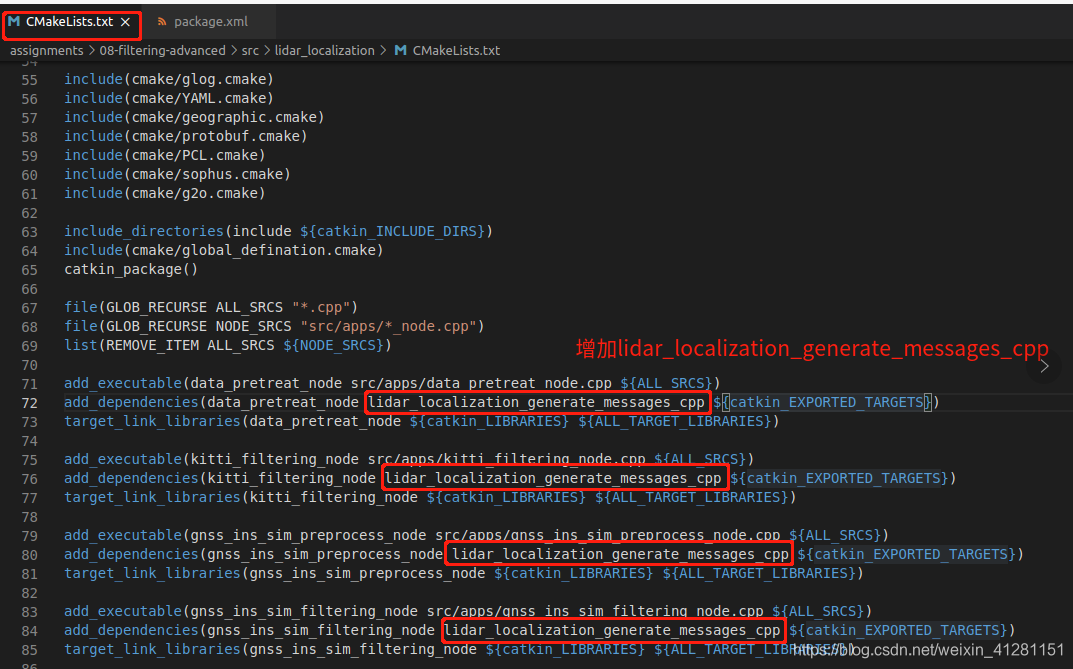Click add_executable for kitti_filtering_node

tap(409, 459)
